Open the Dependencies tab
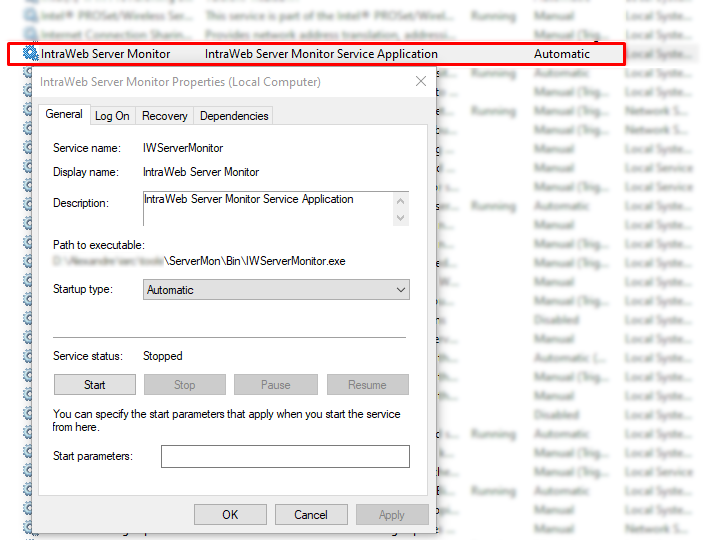Screen dimensions: 711x540 [x=234, y=116]
